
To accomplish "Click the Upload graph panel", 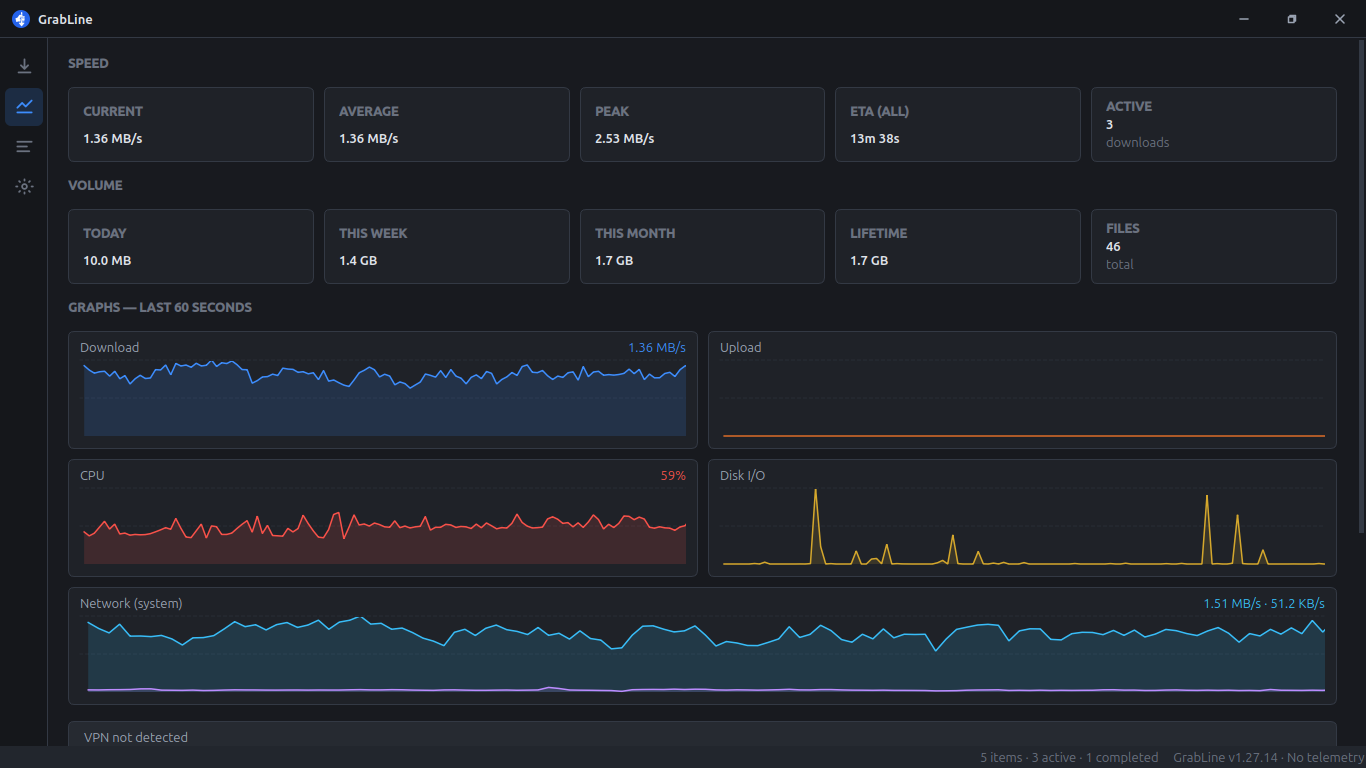I will 1022,390.
